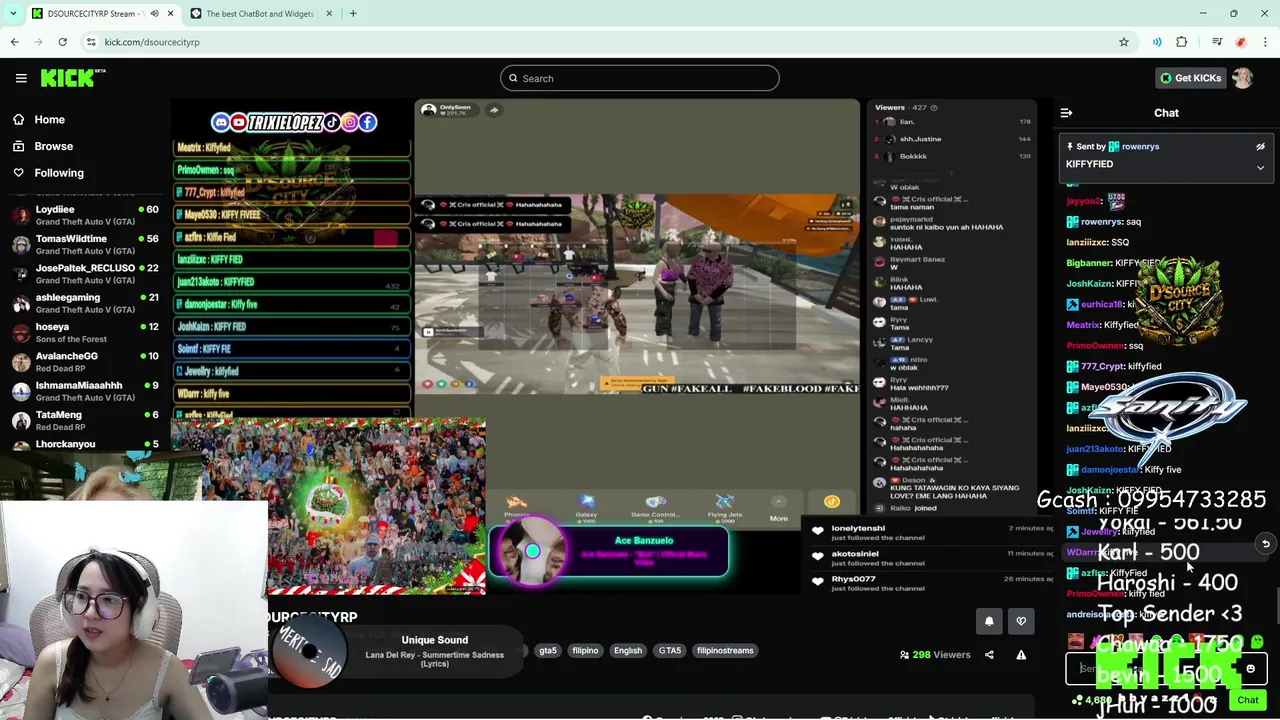Viewport: 1280px width, 720px height.
Task: Click the KICK logo
Action: point(72,78)
